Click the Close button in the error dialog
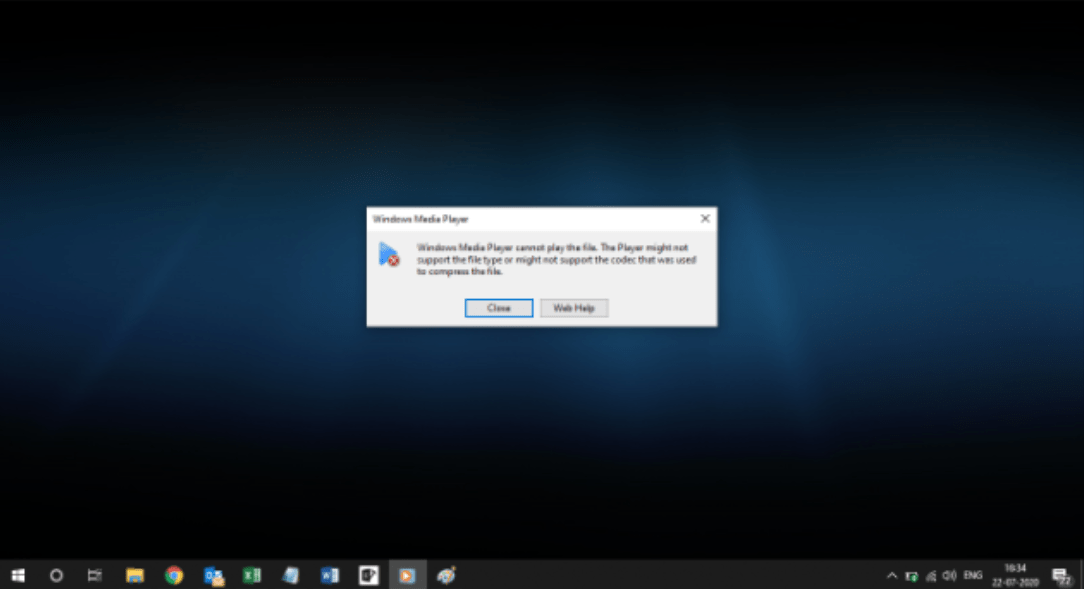This screenshot has width=1084, height=589. click(498, 308)
